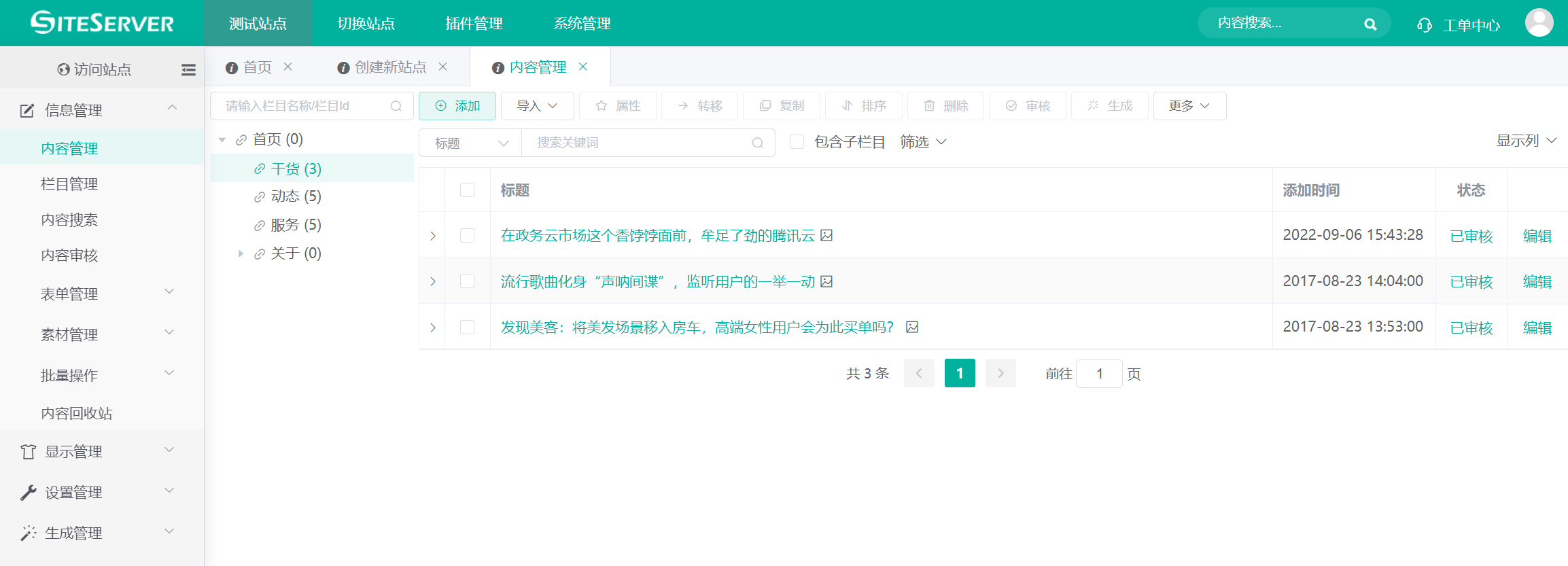The height and width of the screenshot is (566, 1568).
Task: Click the 属性 star button
Action: point(618,106)
